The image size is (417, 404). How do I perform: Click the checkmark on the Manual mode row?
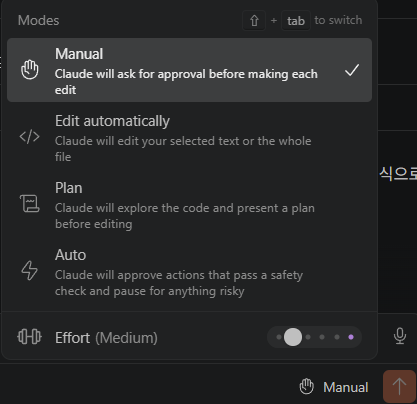point(352,70)
